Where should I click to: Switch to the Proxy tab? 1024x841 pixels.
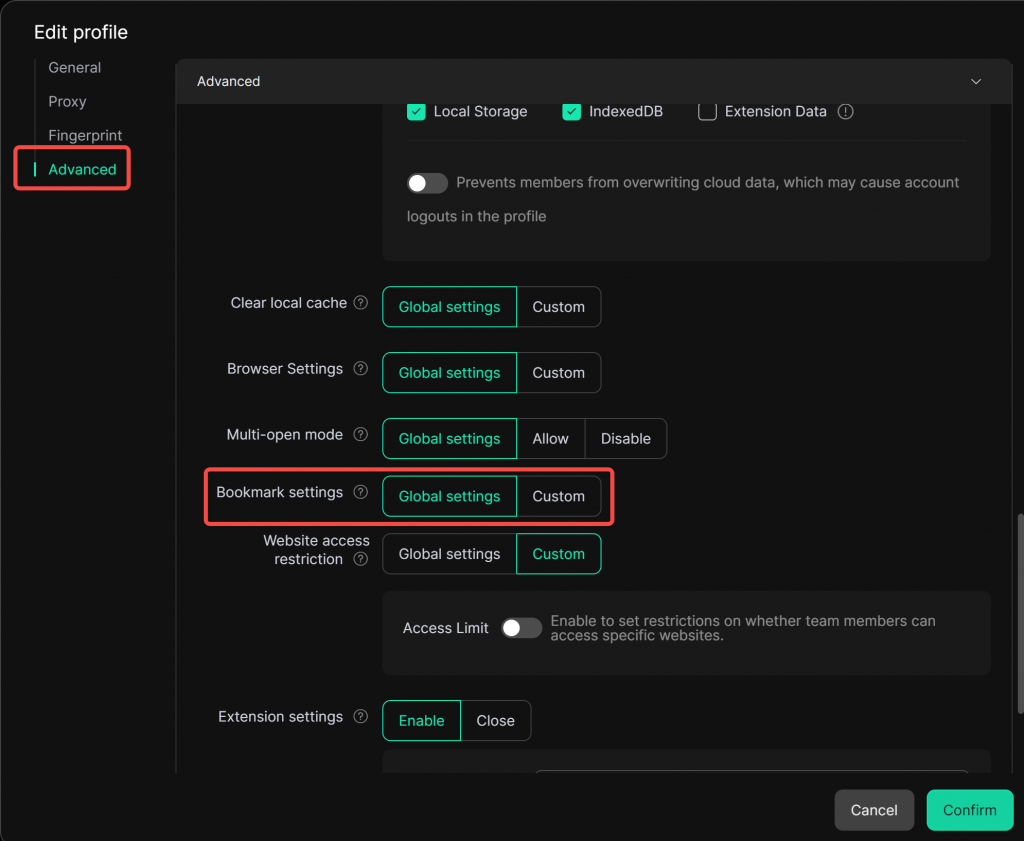click(x=67, y=102)
